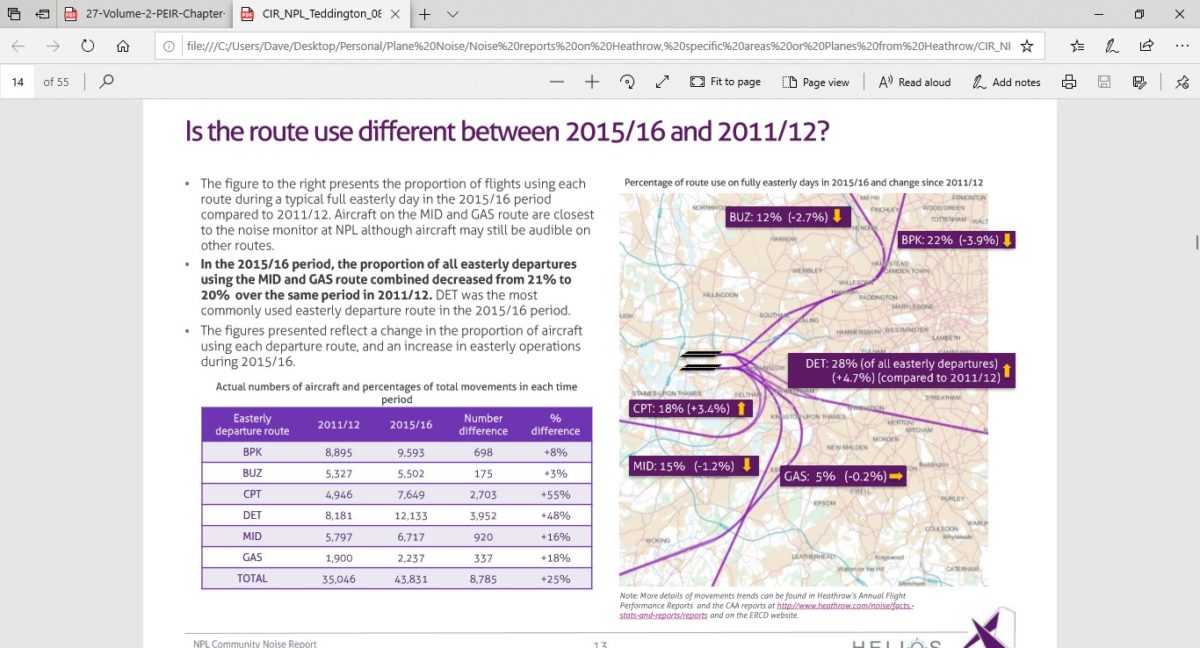Click the address bar URL
The width and height of the screenshot is (1200, 648).
(599, 46)
